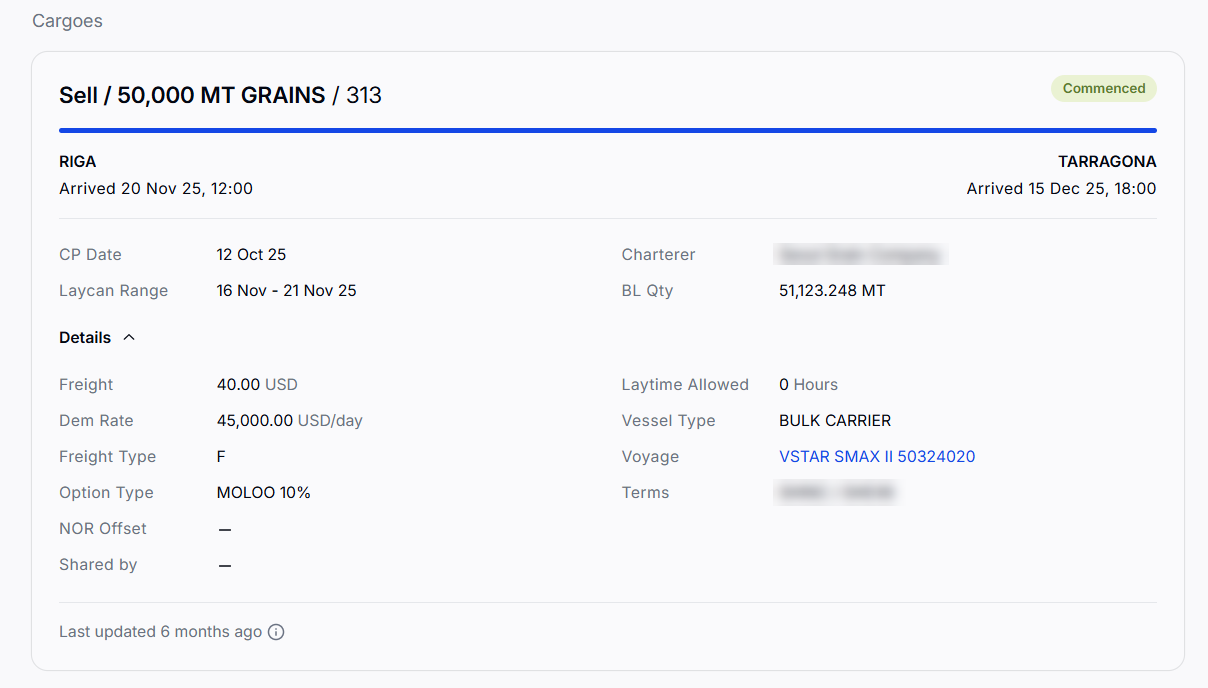Screen dimensions: 1208x688
Task: Click 'Arrived 15 Dec 25, 18:00' text
Action: point(1061,188)
